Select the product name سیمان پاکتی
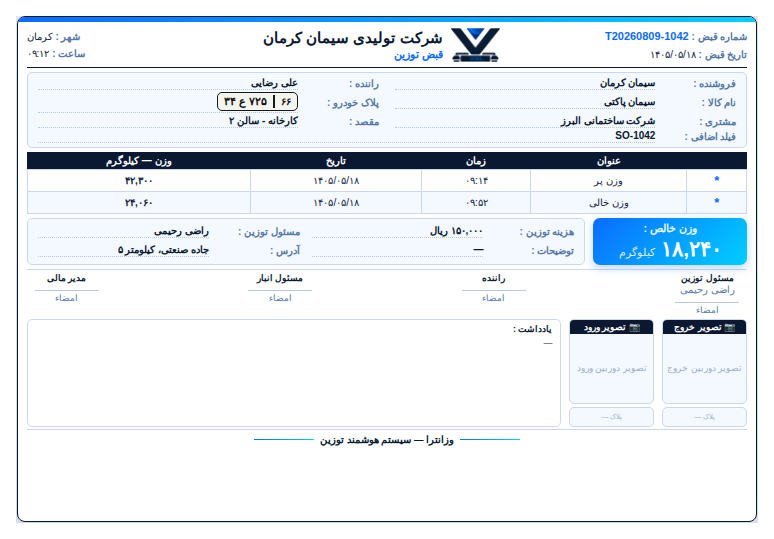This screenshot has width=774, height=539. pos(630,102)
